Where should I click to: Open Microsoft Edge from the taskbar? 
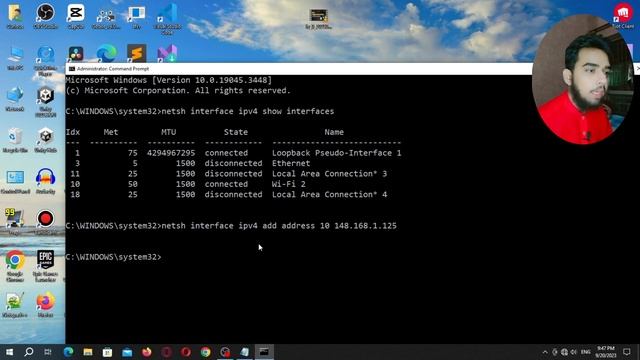68,352
